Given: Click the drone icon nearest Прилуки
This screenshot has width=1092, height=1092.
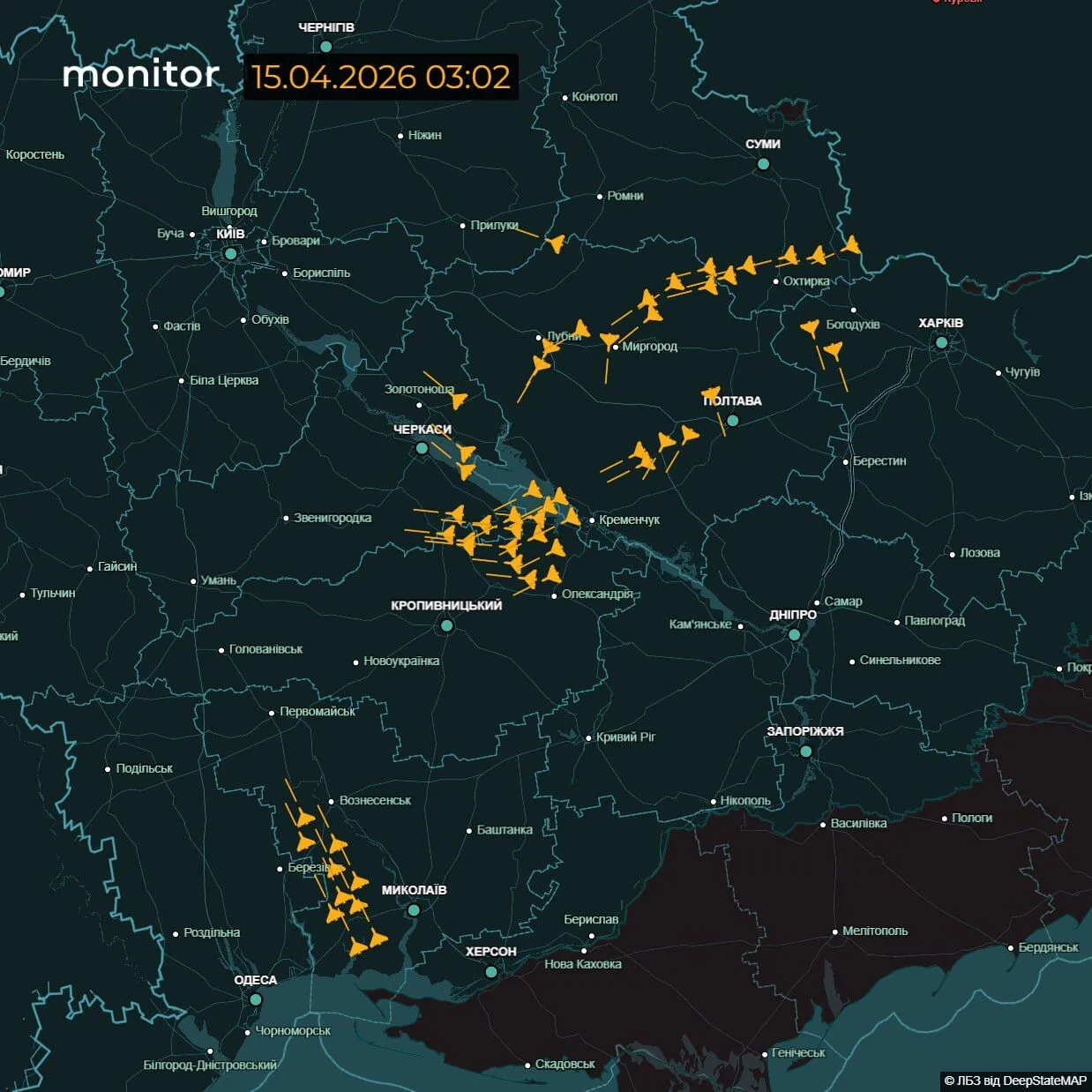Looking at the screenshot, I should pyautogui.click(x=555, y=243).
